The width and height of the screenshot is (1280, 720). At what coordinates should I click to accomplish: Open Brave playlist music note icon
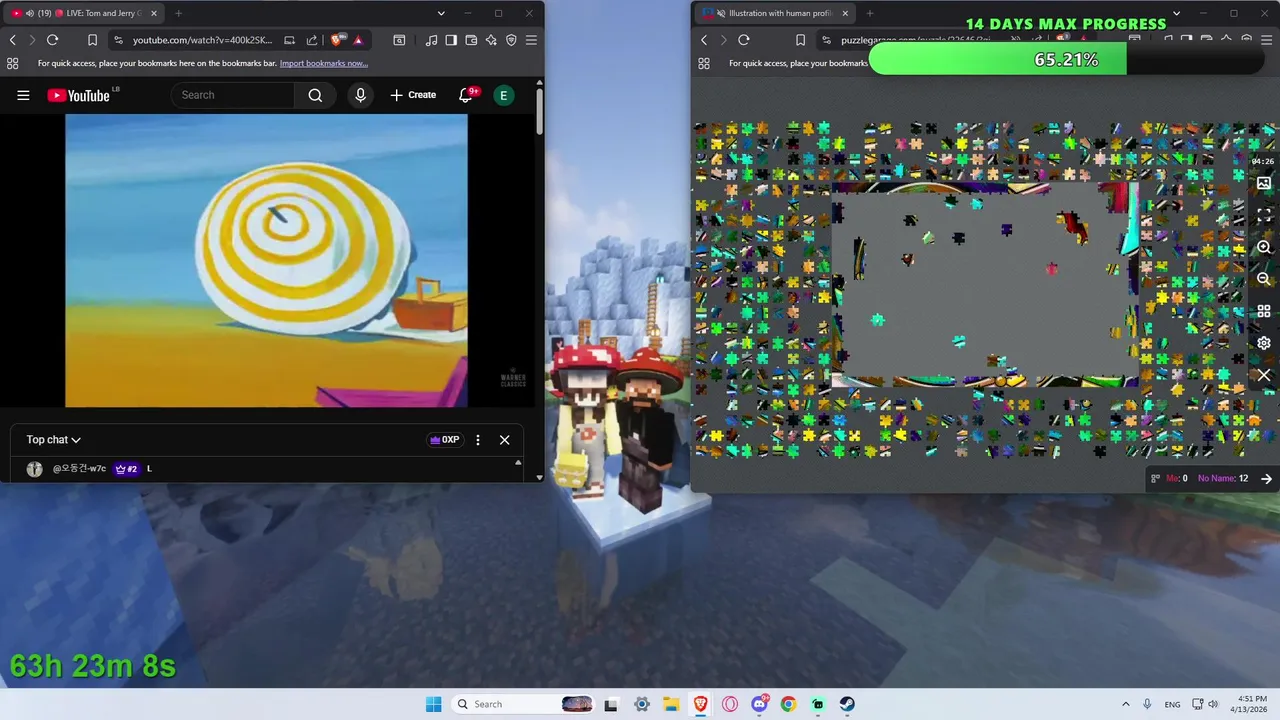[x=431, y=40]
